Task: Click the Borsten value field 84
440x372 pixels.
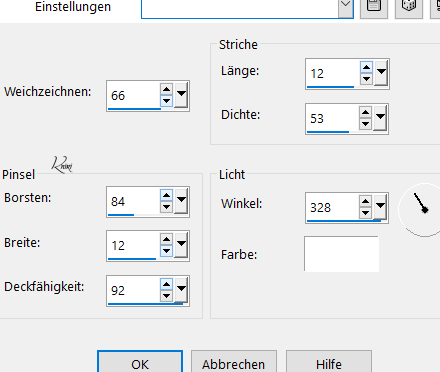Action: [134, 202]
